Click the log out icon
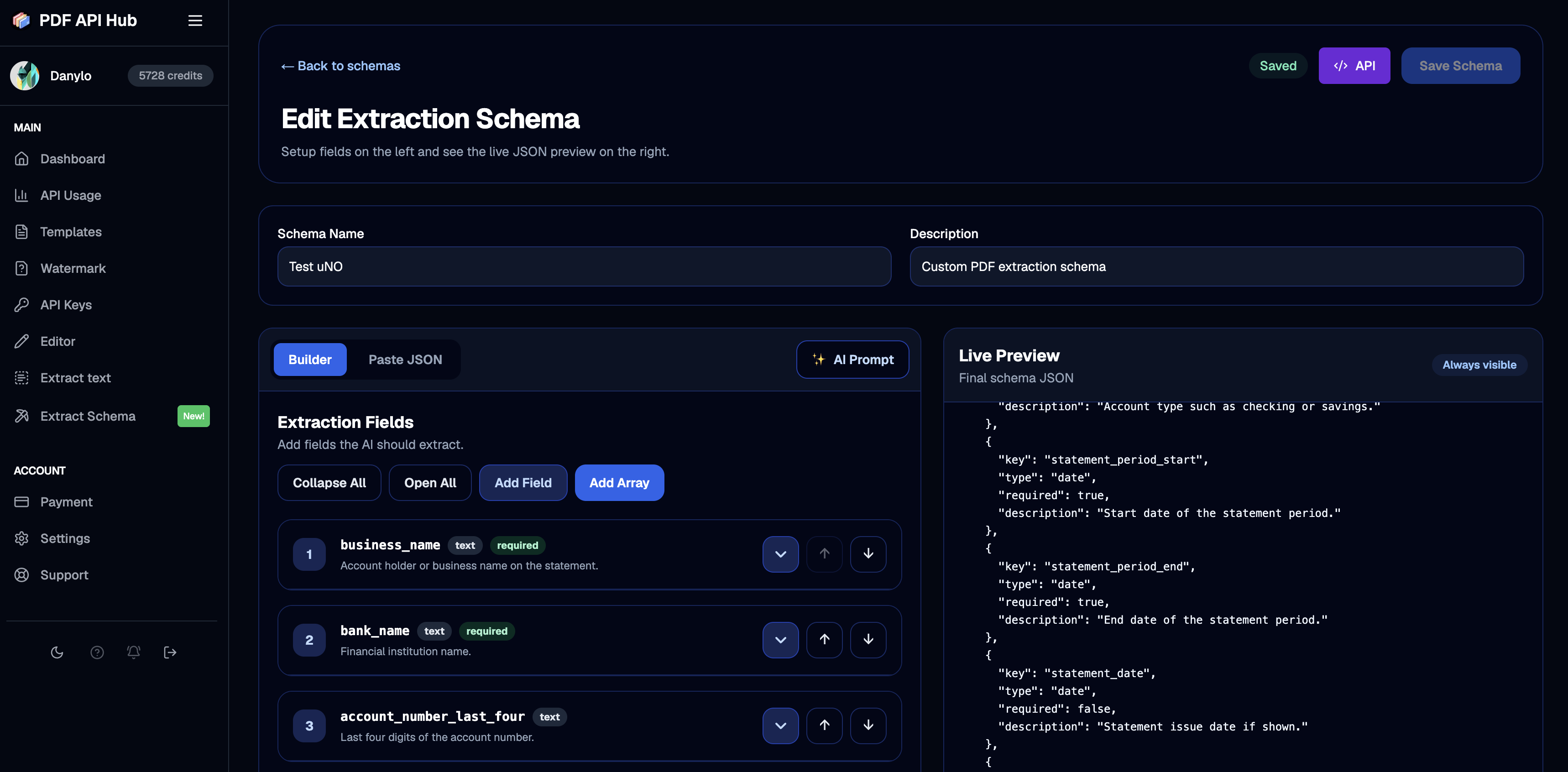The width and height of the screenshot is (1568, 772). 170,652
